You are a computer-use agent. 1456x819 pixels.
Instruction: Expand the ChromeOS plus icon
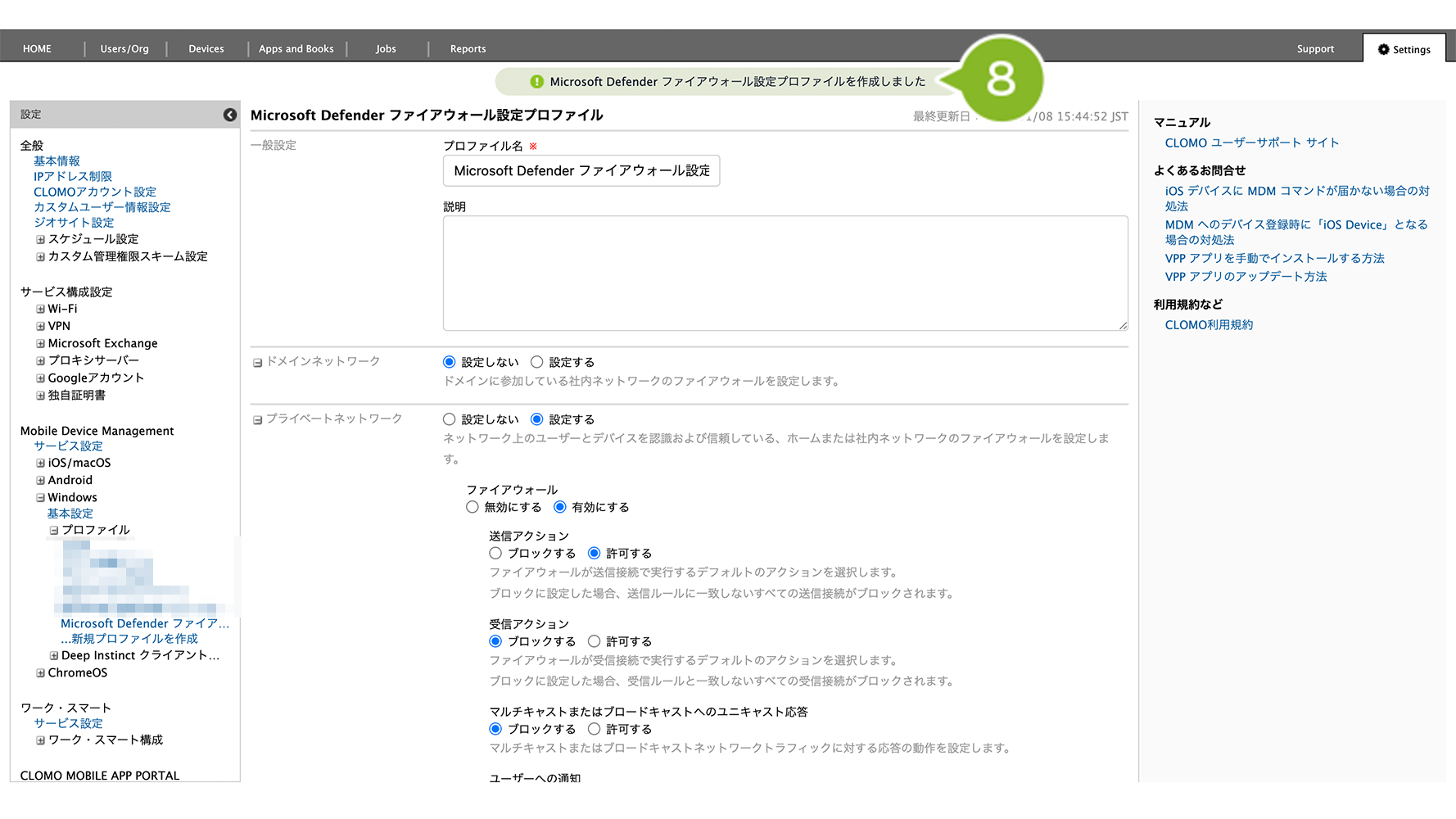(x=40, y=673)
